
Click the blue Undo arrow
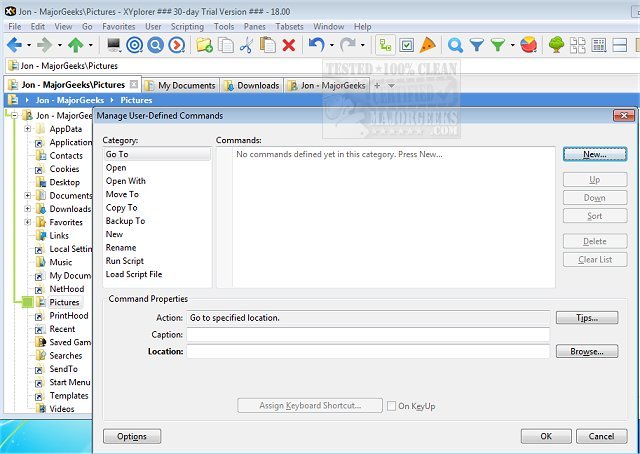coord(316,45)
